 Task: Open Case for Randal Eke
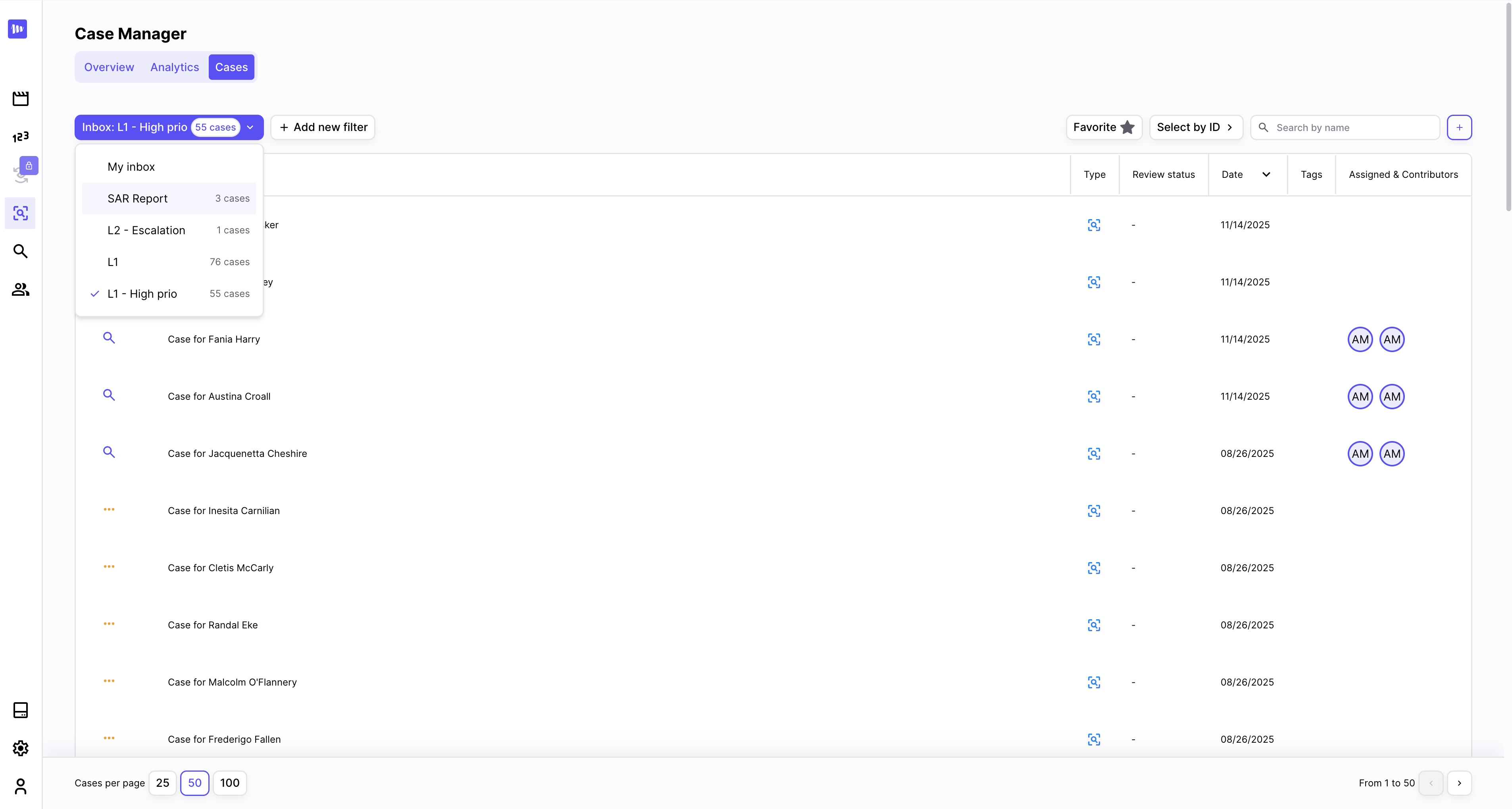(x=212, y=625)
